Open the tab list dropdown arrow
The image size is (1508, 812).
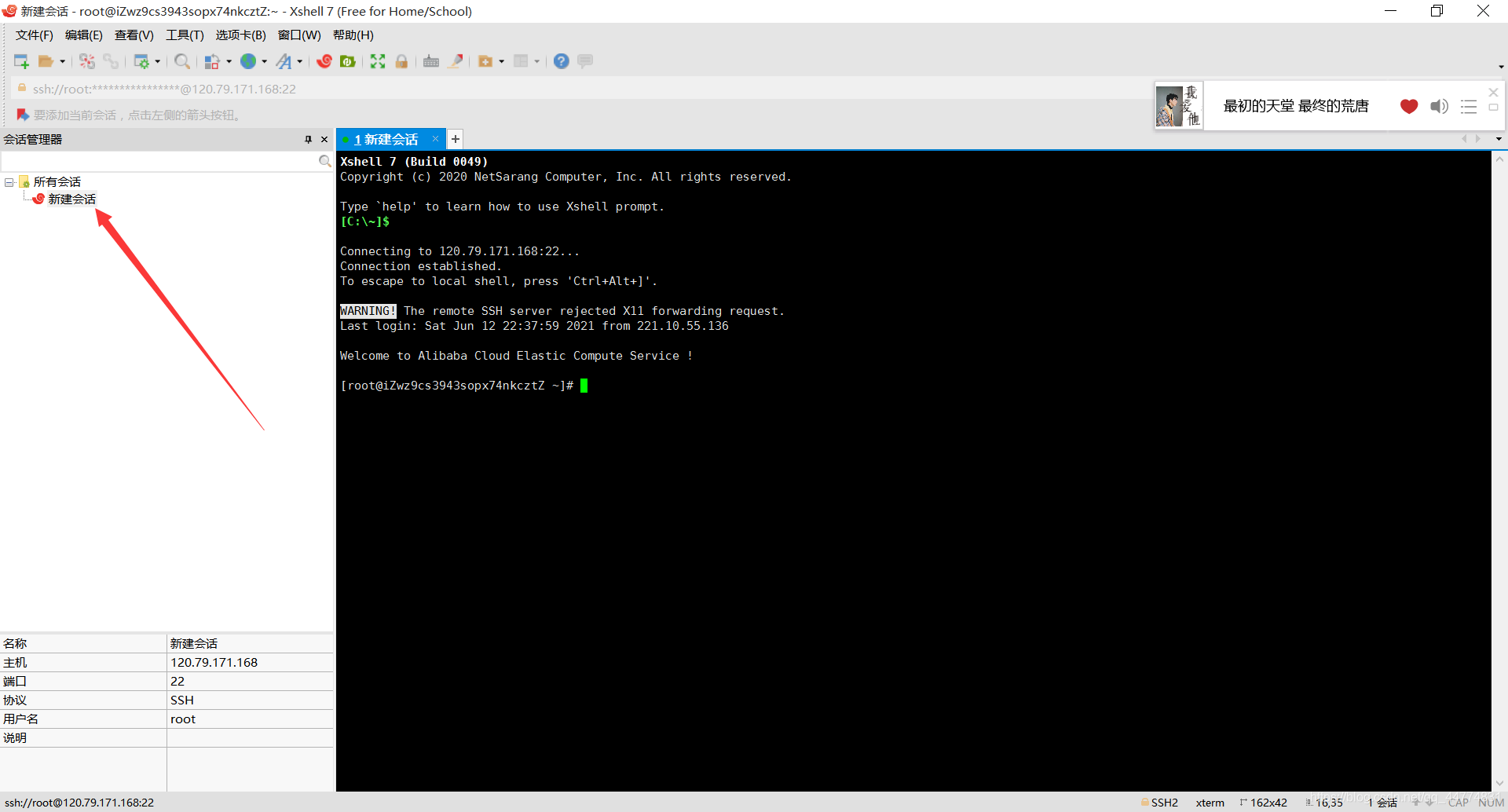pos(1499,139)
